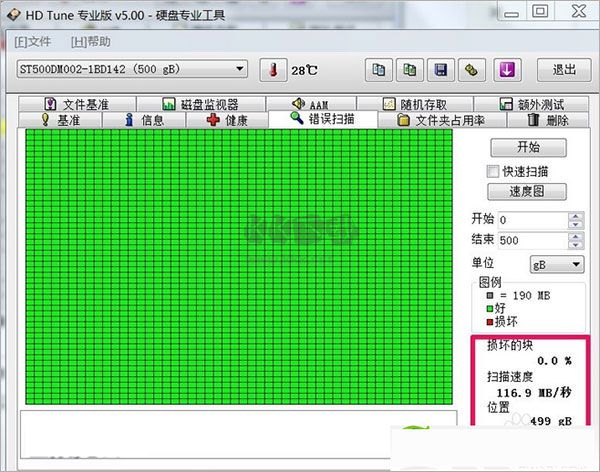Click the 图例 legend heading
The image size is (600, 472).
point(490,282)
